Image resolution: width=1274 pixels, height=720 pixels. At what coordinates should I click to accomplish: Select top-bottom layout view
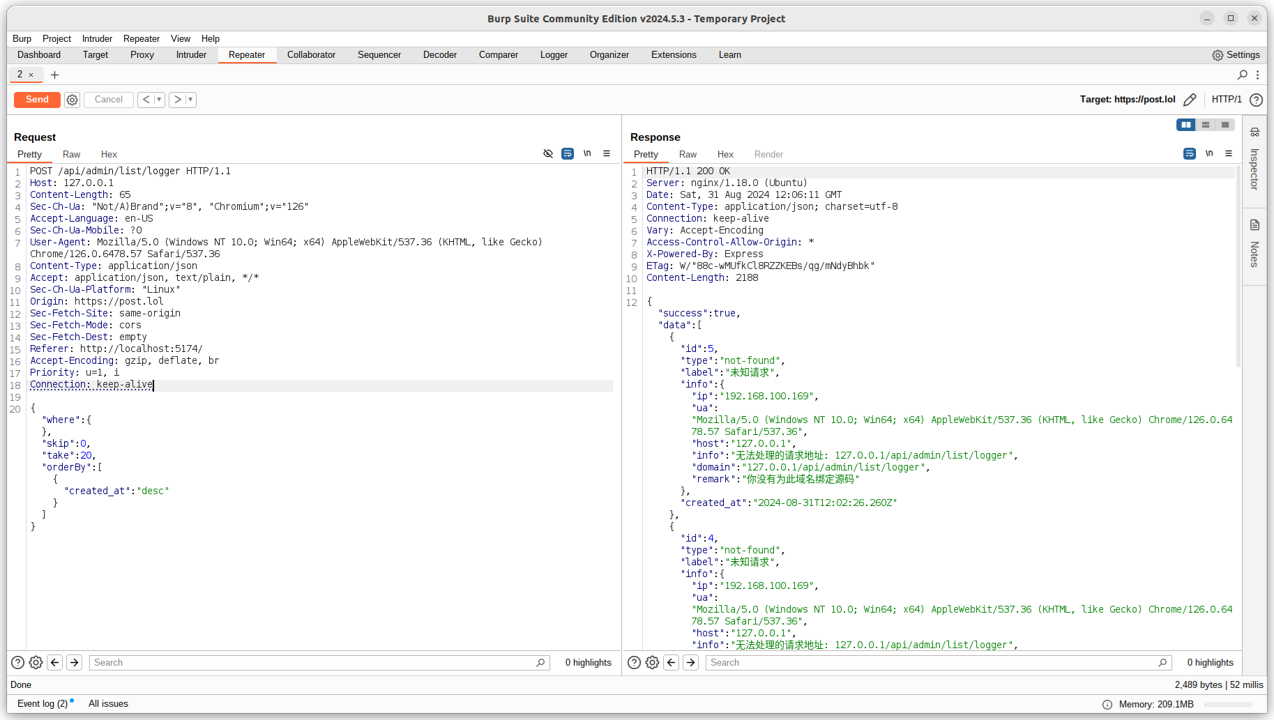(x=1206, y=125)
